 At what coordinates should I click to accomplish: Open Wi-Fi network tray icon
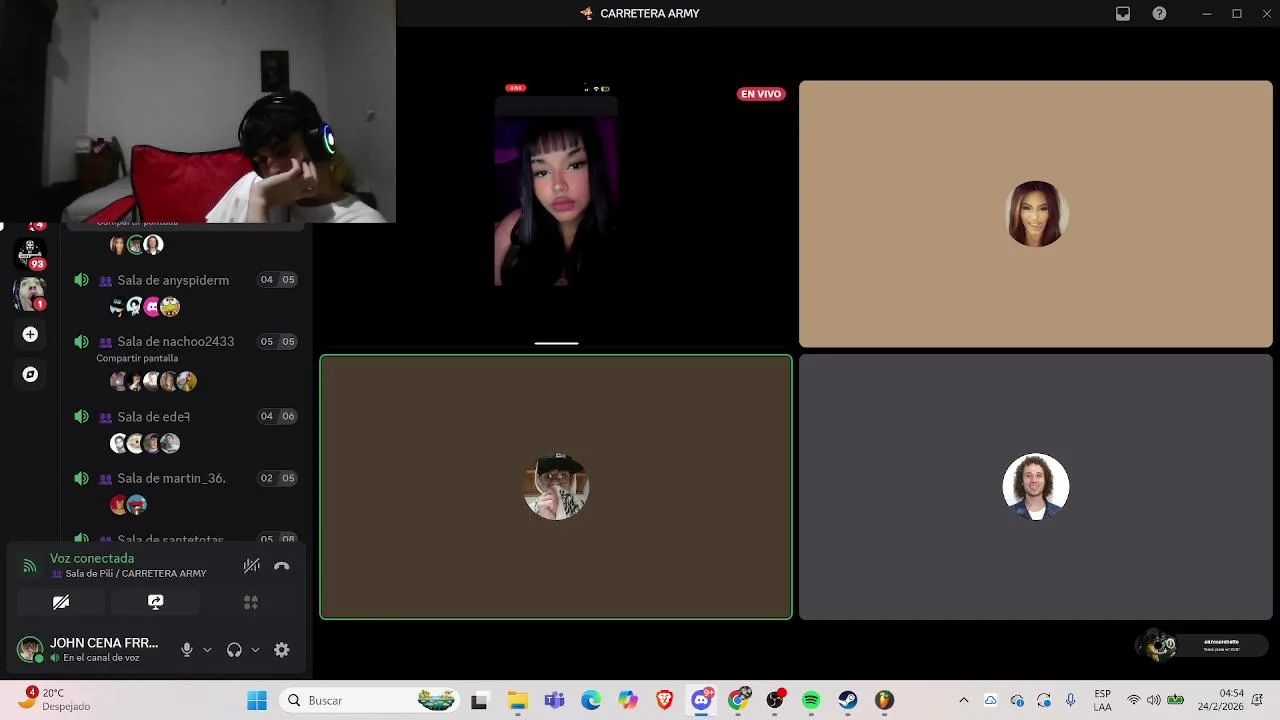click(x=1134, y=701)
